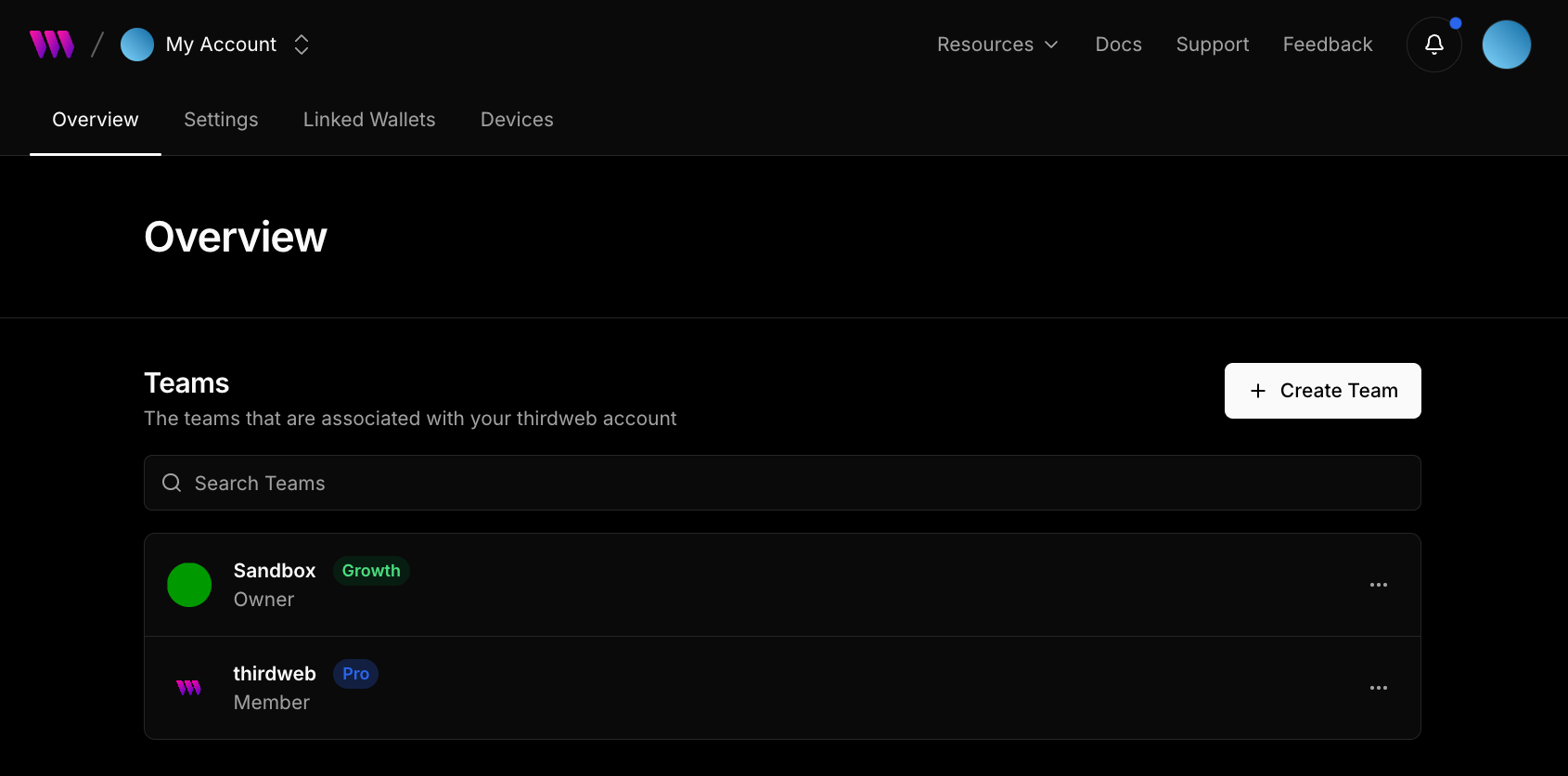The height and width of the screenshot is (776, 1568).
Task: Open the Sandbox team green avatar
Action: [189, 585]
